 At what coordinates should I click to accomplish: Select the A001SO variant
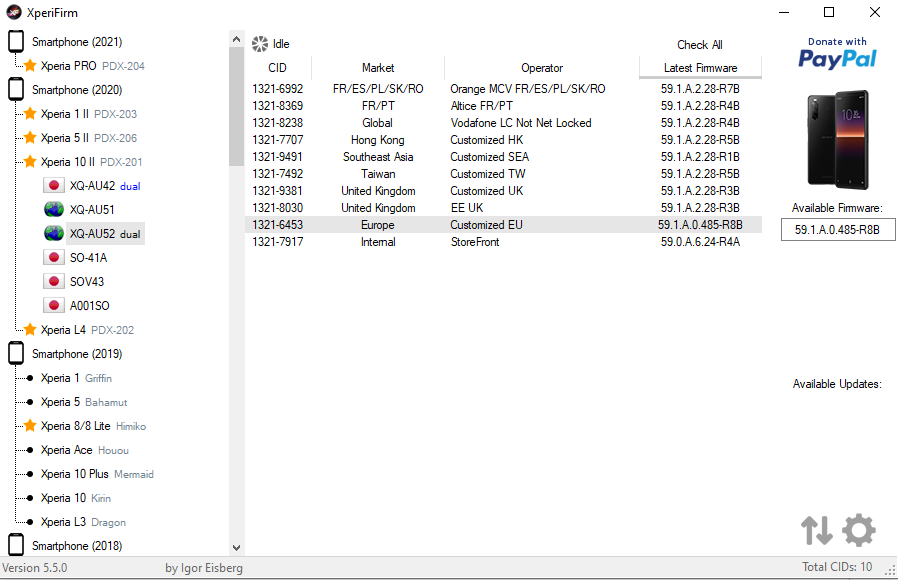[89, 306]
